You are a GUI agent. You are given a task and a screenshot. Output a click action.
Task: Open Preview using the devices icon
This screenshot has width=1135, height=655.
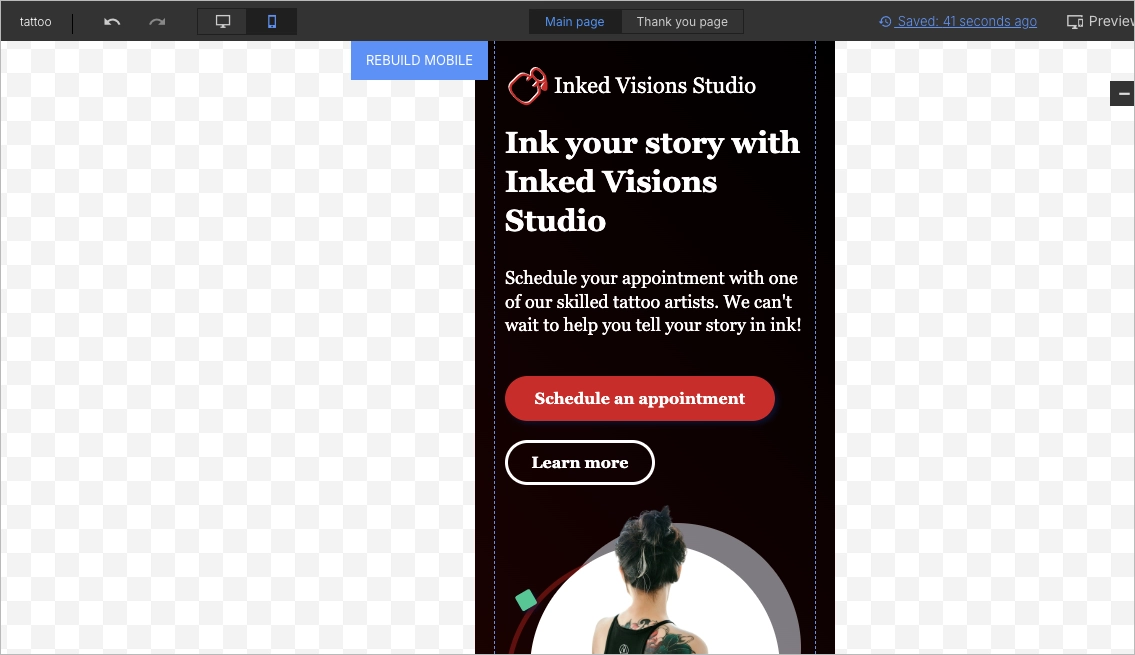click(x=1075, y=20)
